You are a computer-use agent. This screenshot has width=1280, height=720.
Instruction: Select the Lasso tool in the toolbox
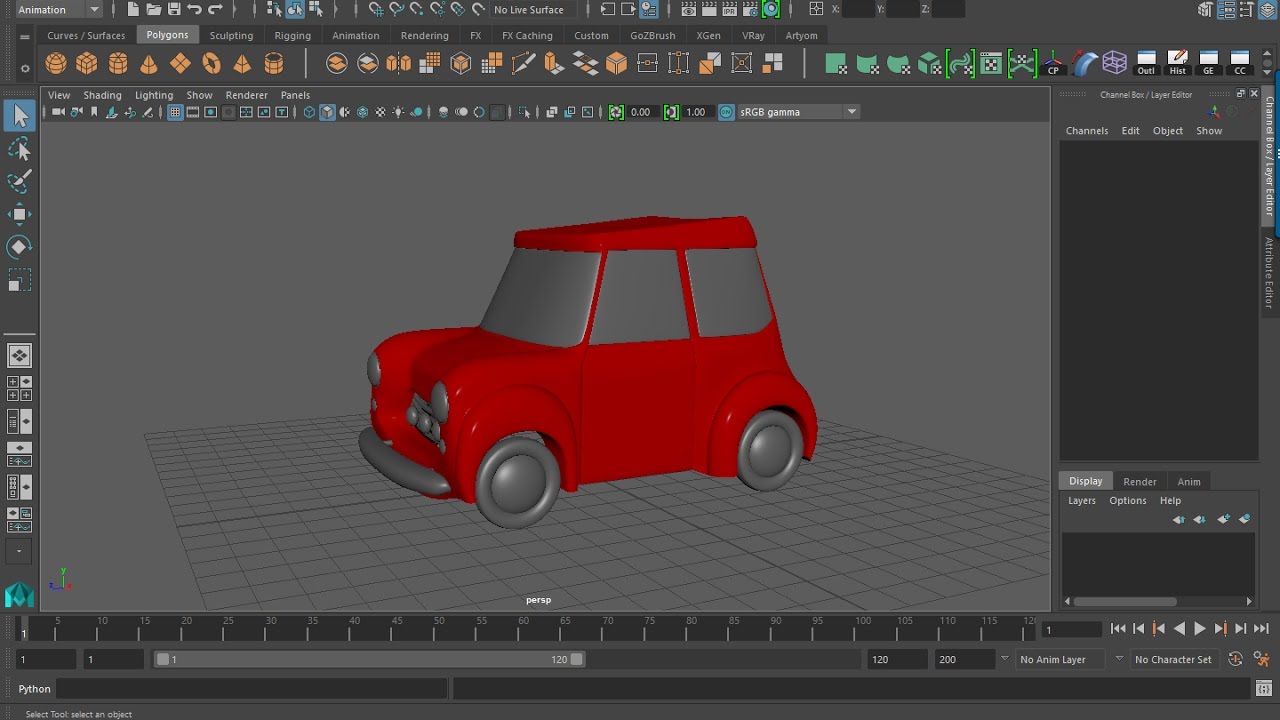(19, 149)
